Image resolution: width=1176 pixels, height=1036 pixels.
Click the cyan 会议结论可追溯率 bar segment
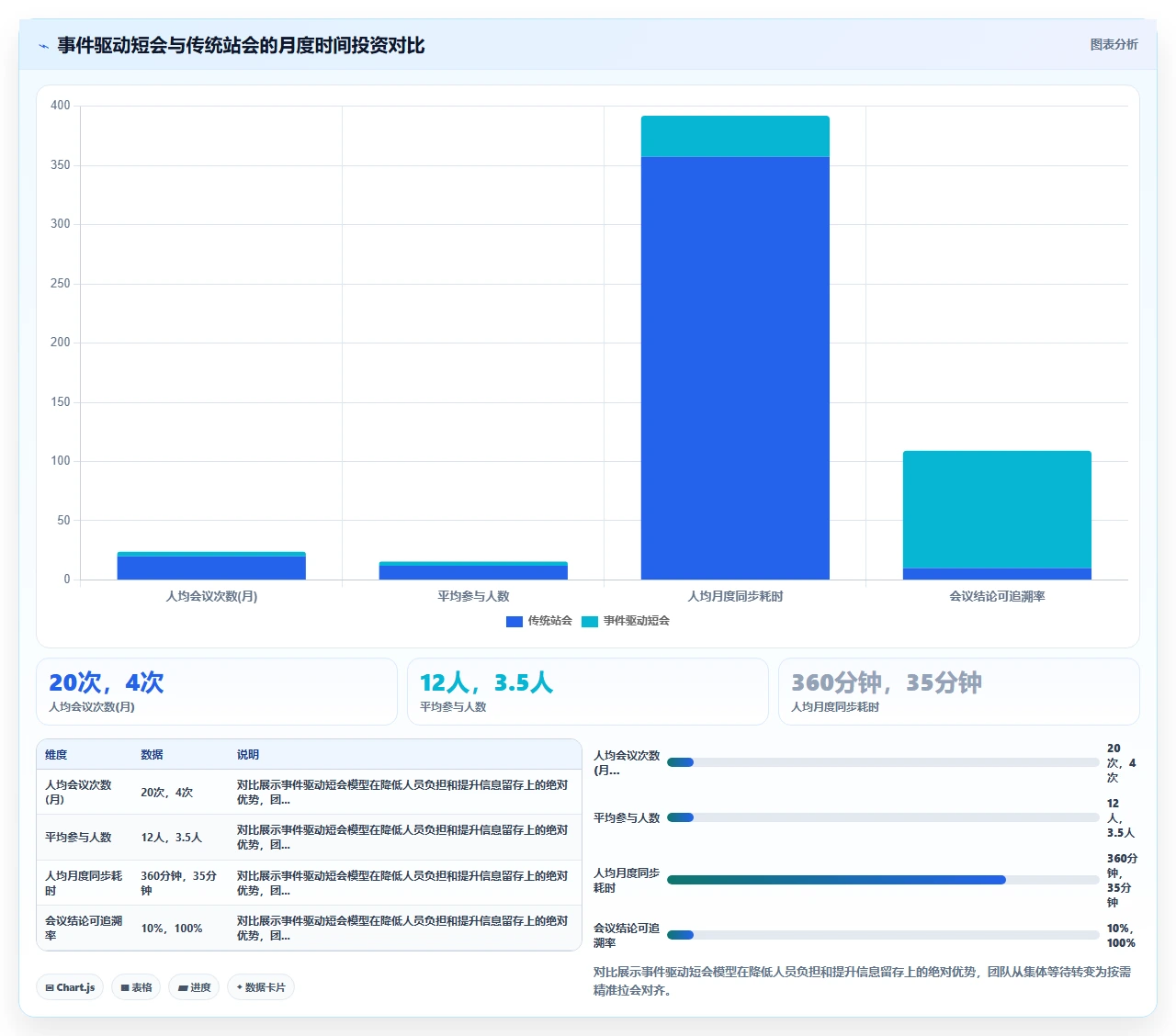(997, 510)
